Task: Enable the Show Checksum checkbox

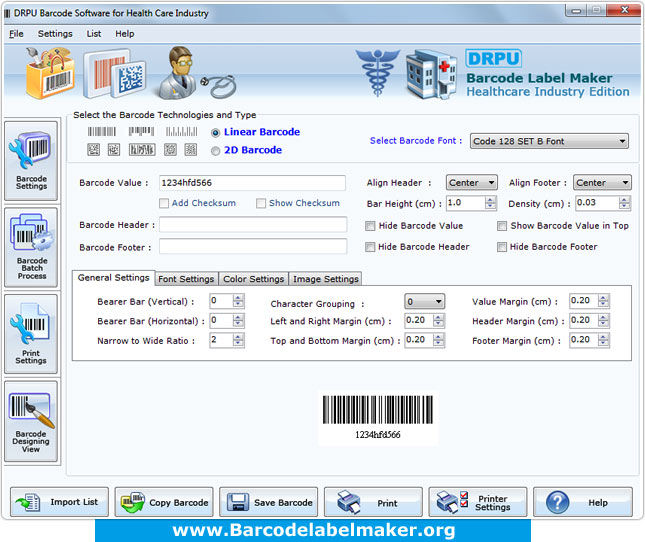Action: click(x=261, y=203)
